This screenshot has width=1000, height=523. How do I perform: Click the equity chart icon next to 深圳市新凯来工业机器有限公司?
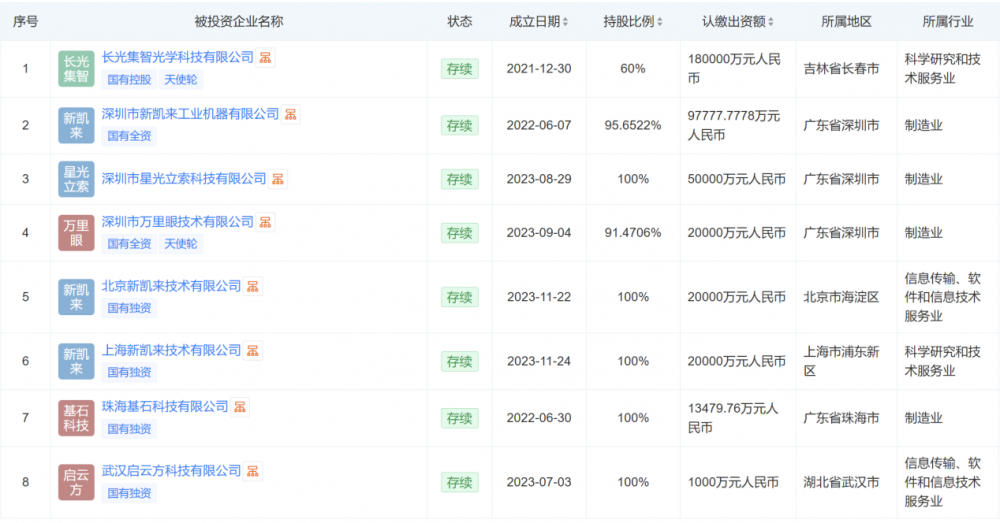pyautogui.click(x=290, y=115)
